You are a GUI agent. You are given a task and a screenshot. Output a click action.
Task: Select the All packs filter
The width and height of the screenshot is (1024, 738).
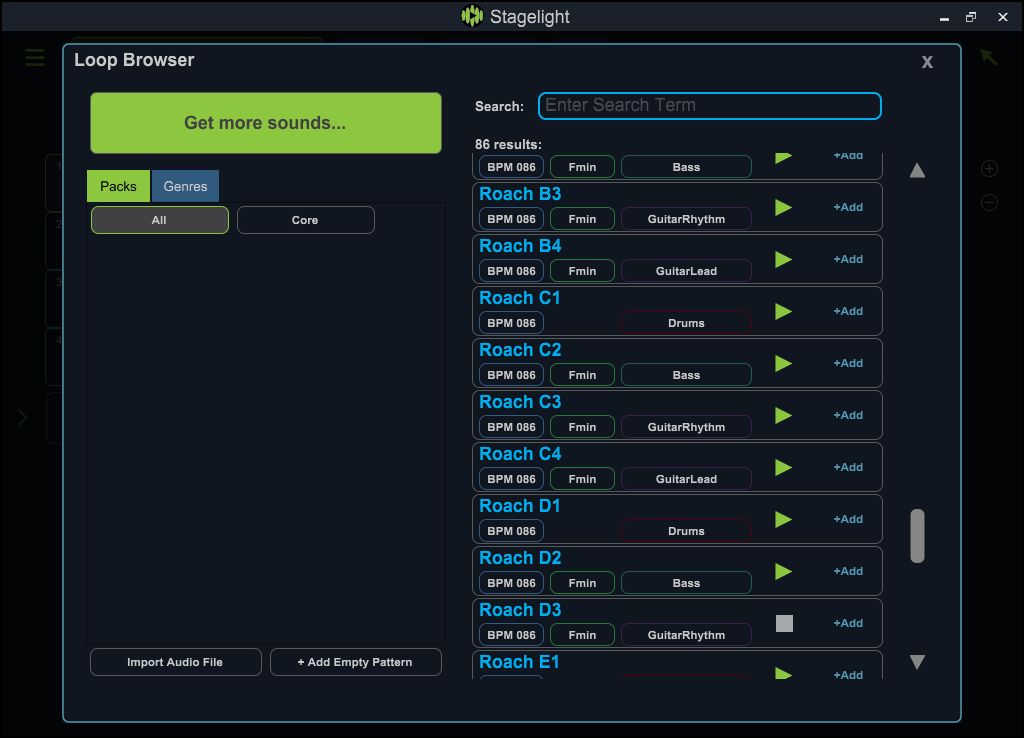tap(159, 218)
